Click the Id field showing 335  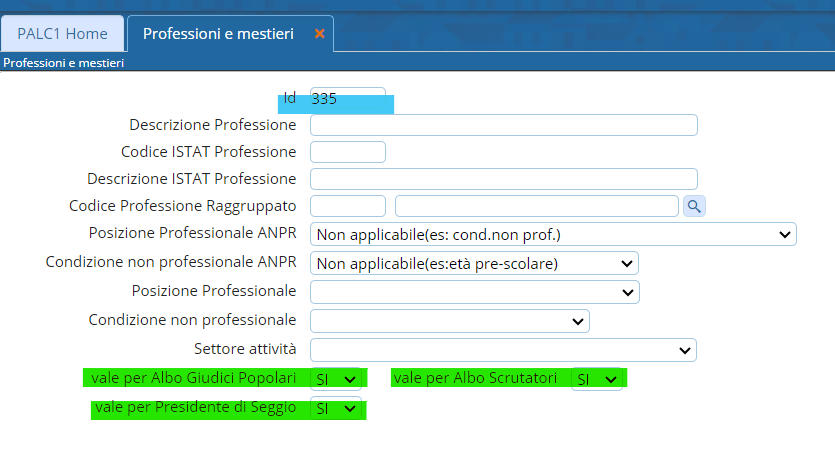(347, 99)
